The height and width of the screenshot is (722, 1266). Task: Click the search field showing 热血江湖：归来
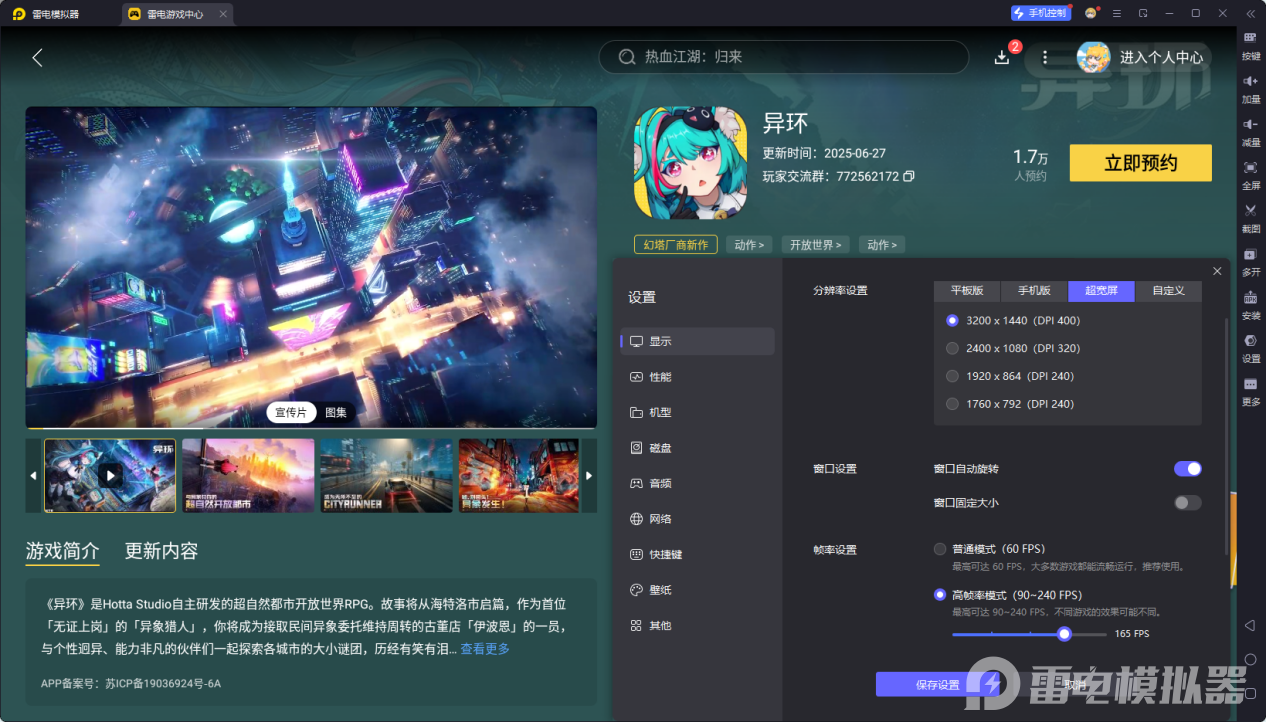click(783, 57)
